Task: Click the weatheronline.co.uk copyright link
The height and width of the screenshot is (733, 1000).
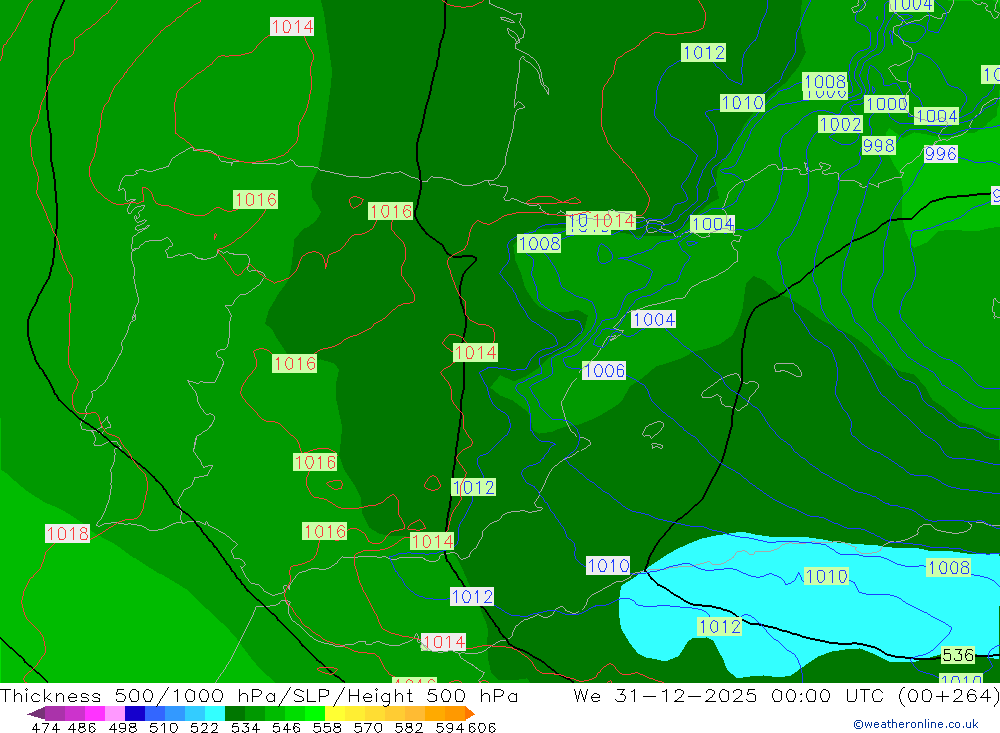Action: (916, 724)
